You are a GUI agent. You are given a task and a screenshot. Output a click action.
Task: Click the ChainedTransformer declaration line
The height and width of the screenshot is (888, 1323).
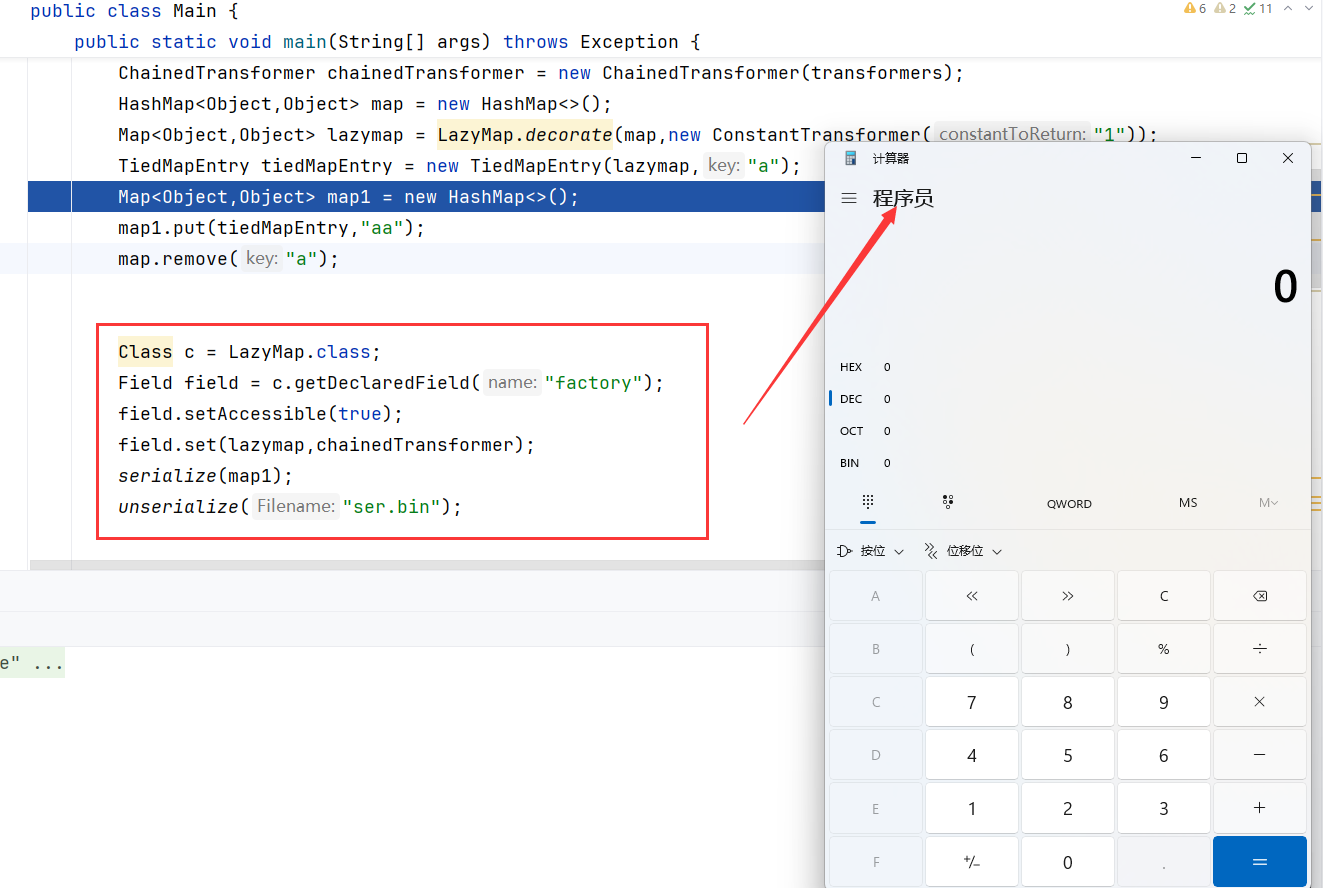coord(541,73)
